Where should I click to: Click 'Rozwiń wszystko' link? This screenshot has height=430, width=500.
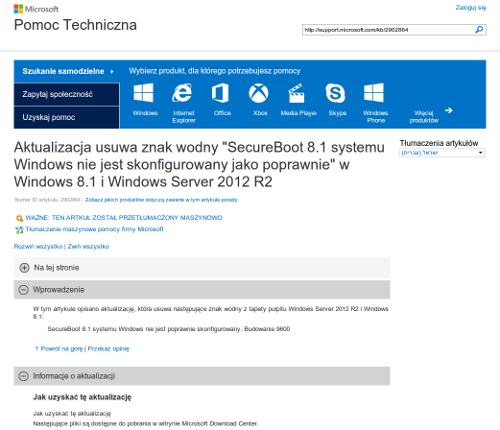[38, 247]
